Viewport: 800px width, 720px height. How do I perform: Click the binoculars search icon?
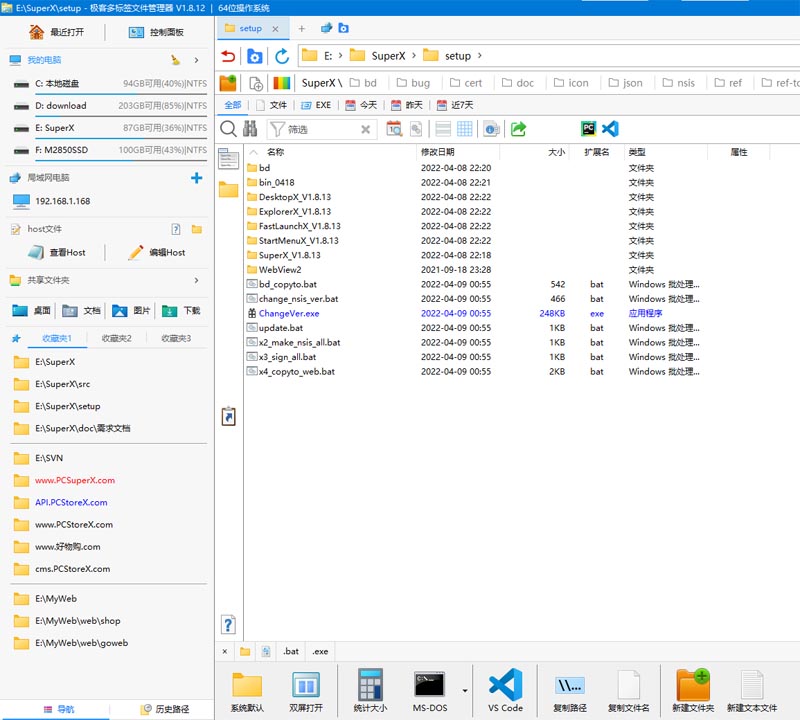[250, 129]
